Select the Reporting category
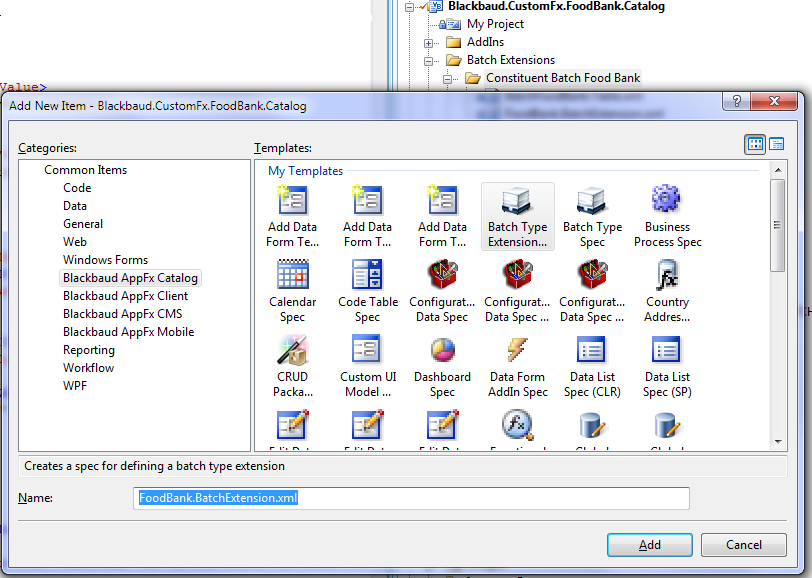 pos(89,350)
